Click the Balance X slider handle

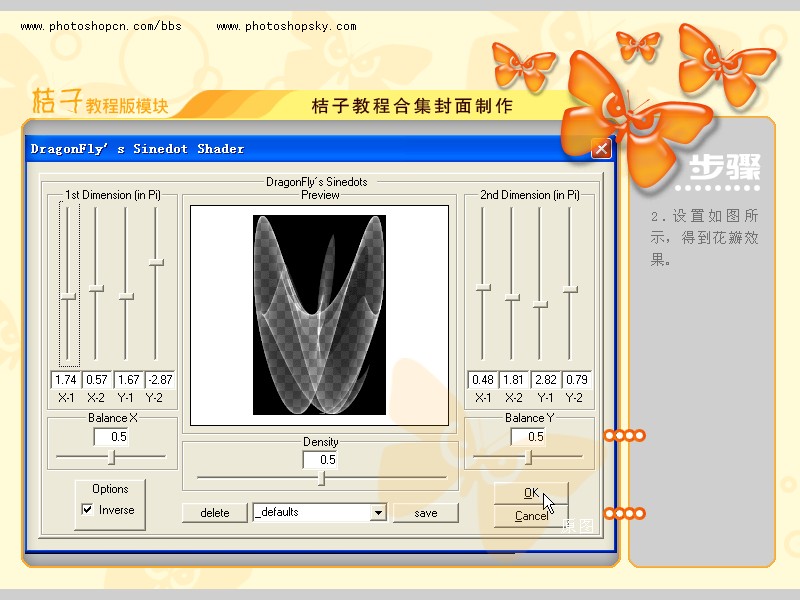(112, 457)
